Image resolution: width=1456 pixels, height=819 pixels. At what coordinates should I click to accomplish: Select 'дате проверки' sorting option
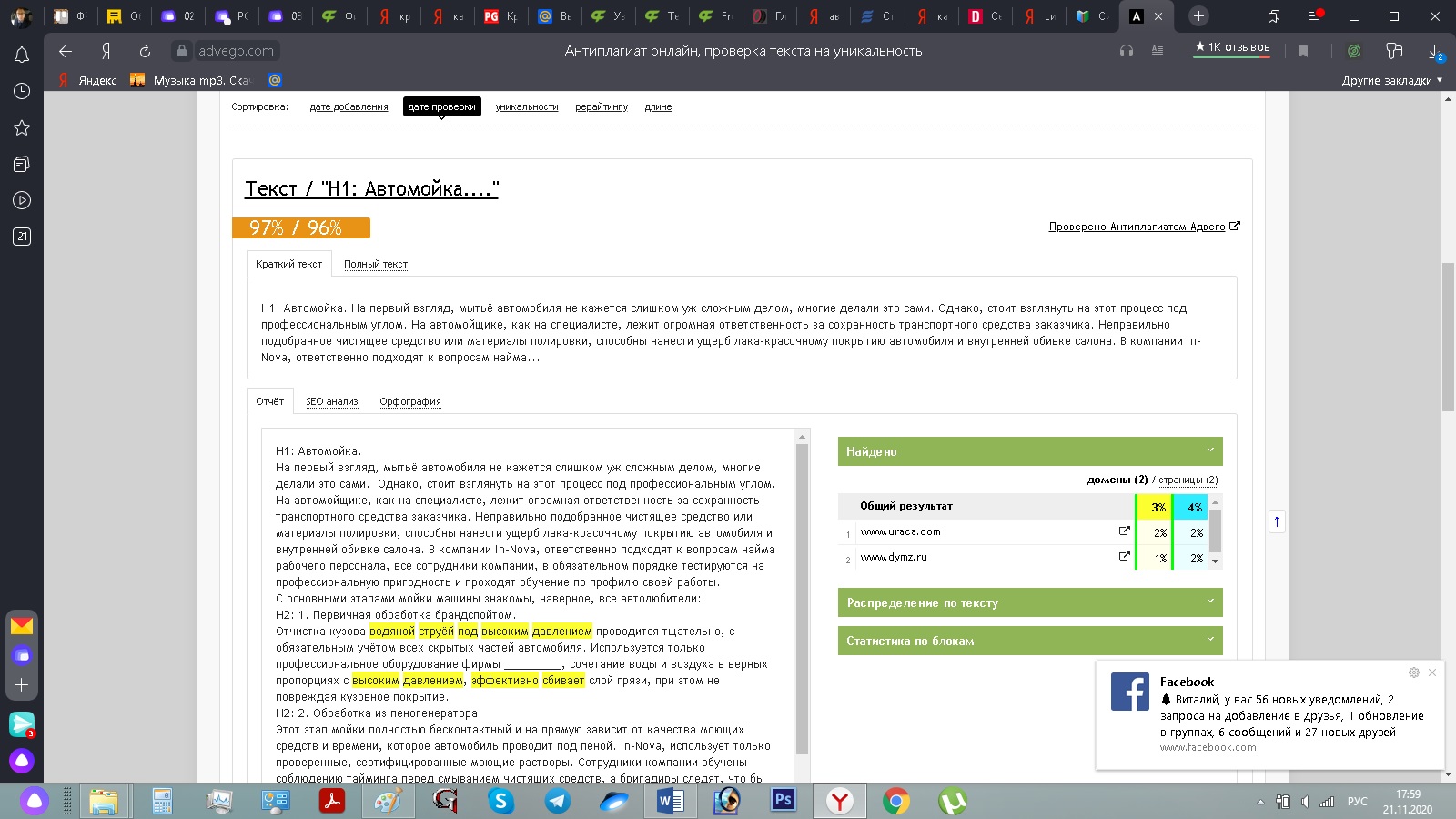[x=441, y=106]
